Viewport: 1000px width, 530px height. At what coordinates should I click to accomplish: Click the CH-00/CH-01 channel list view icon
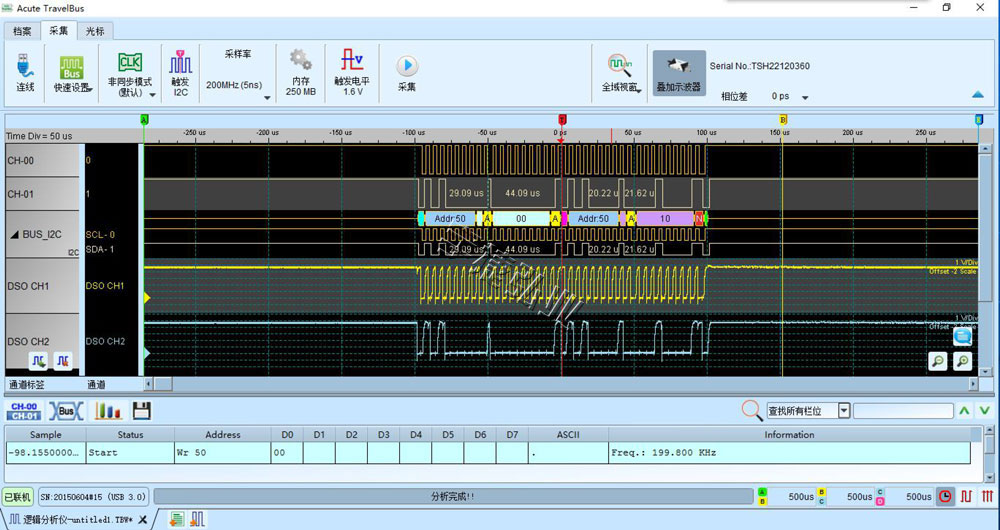pos(24,411)
